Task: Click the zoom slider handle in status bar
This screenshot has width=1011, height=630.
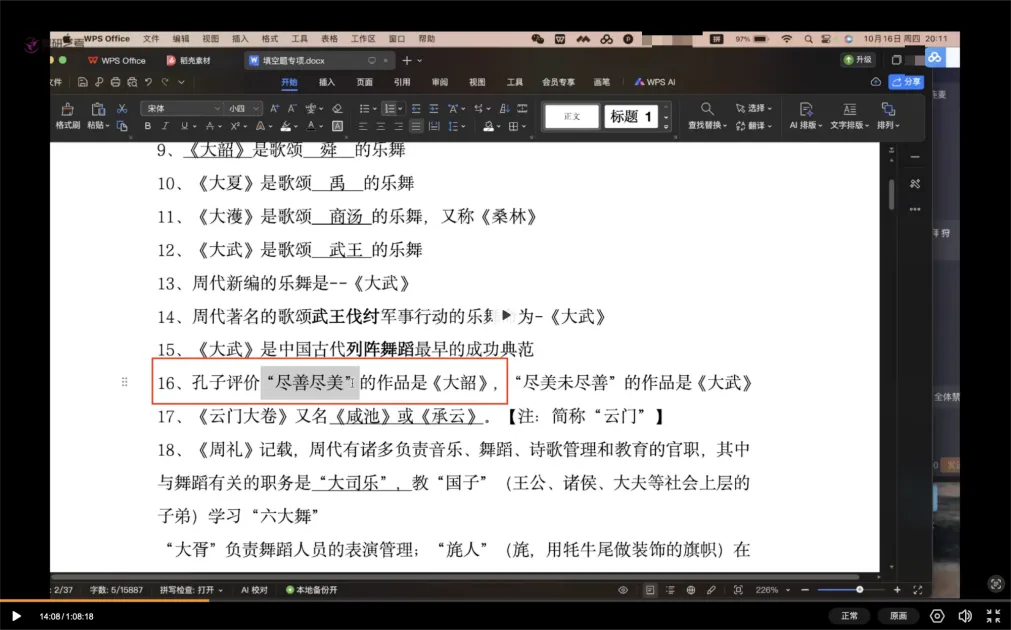Action: pyautogui.click(x=859, y=590)
